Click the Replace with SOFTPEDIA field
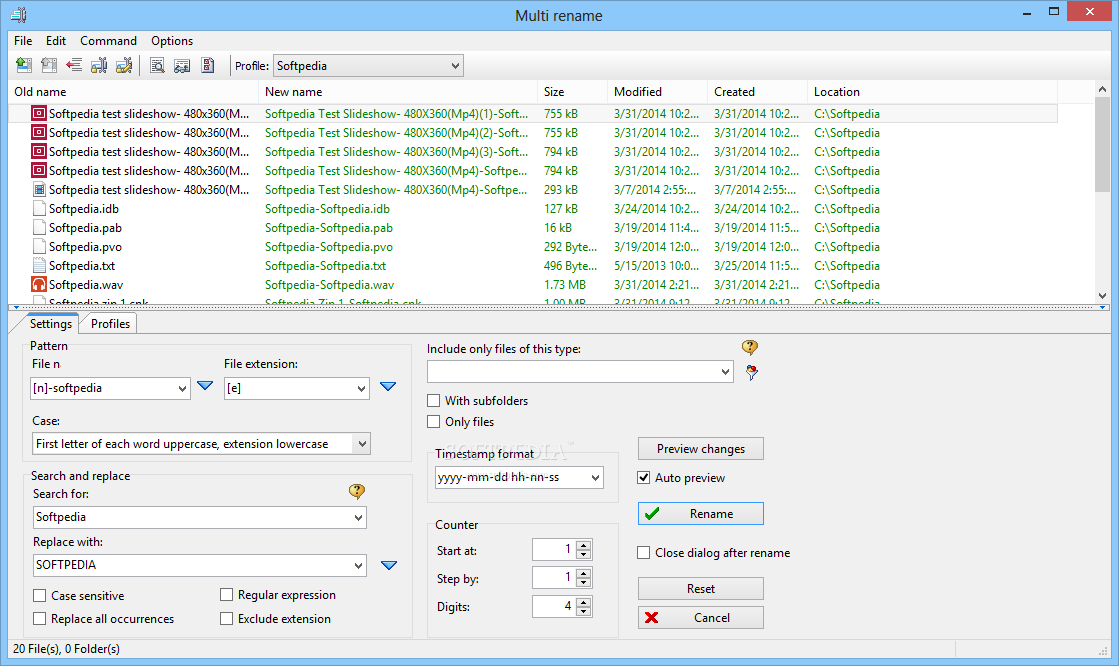 click(192, 565)
